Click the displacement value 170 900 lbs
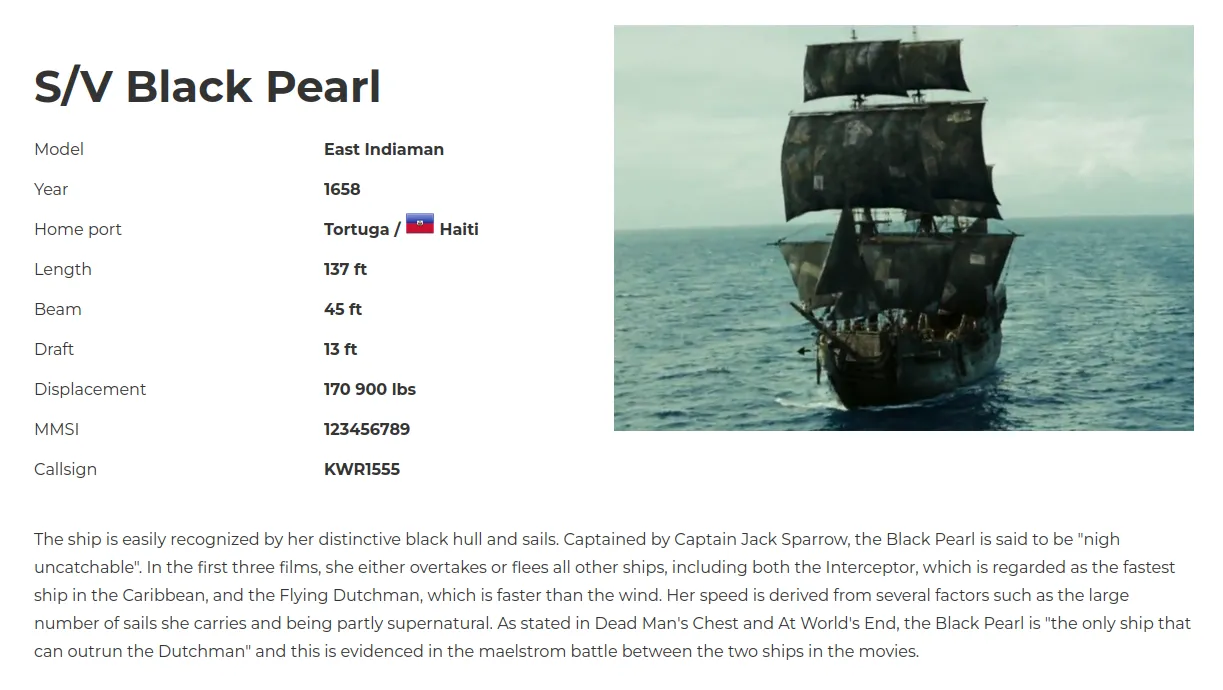1223x690 pixels. (370, 389)
